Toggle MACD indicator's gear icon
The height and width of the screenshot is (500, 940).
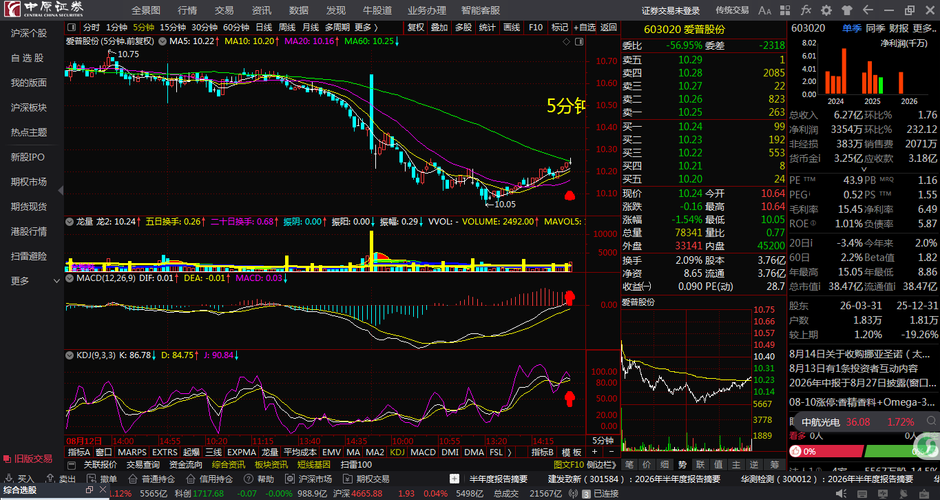(70, 278)
